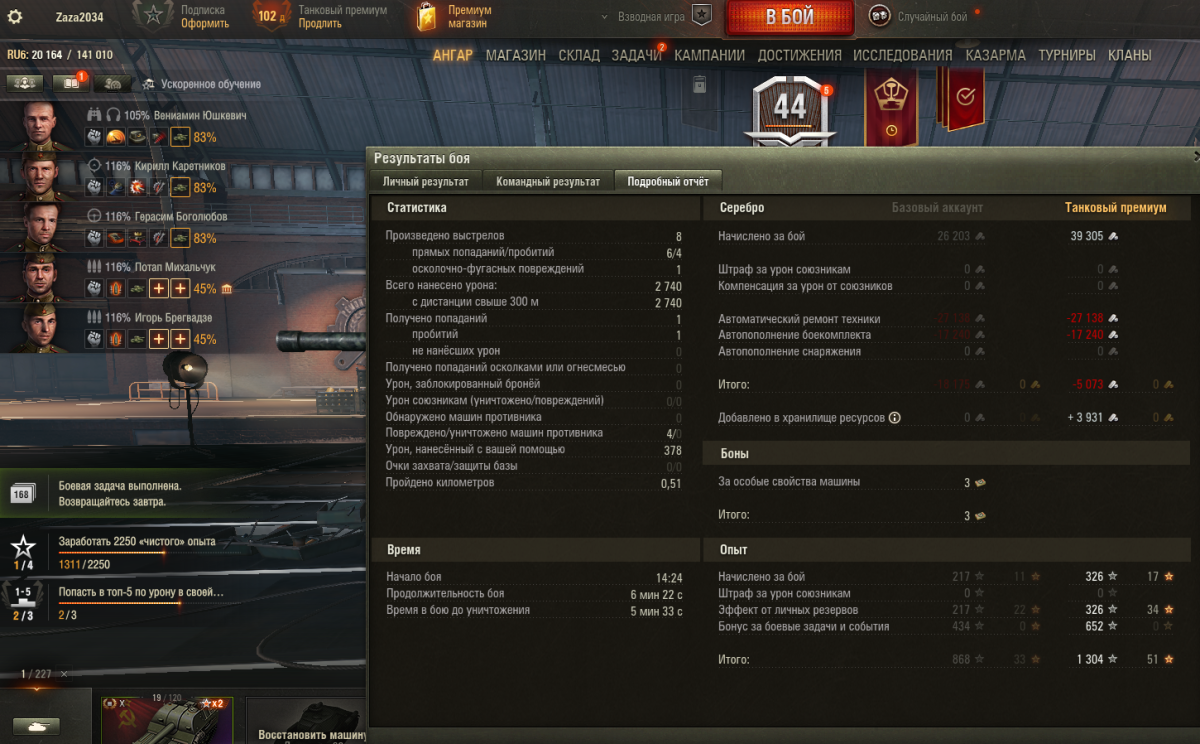Click the crew group operations button
The height and width of the screenshot is (744, 1200).
23,83
